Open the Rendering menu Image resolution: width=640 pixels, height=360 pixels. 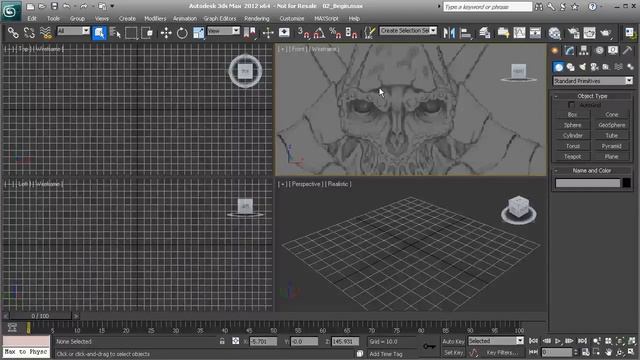click(257, 18)
